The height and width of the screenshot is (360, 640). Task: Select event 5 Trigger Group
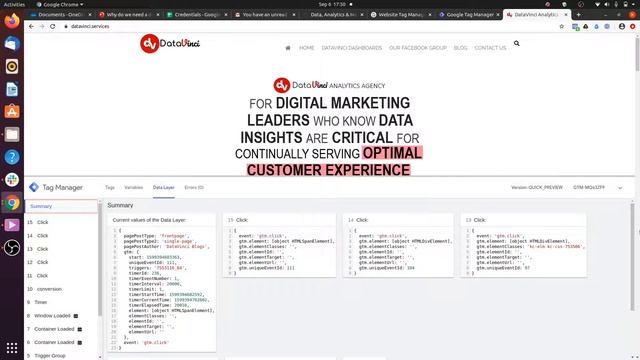(61, 356)
